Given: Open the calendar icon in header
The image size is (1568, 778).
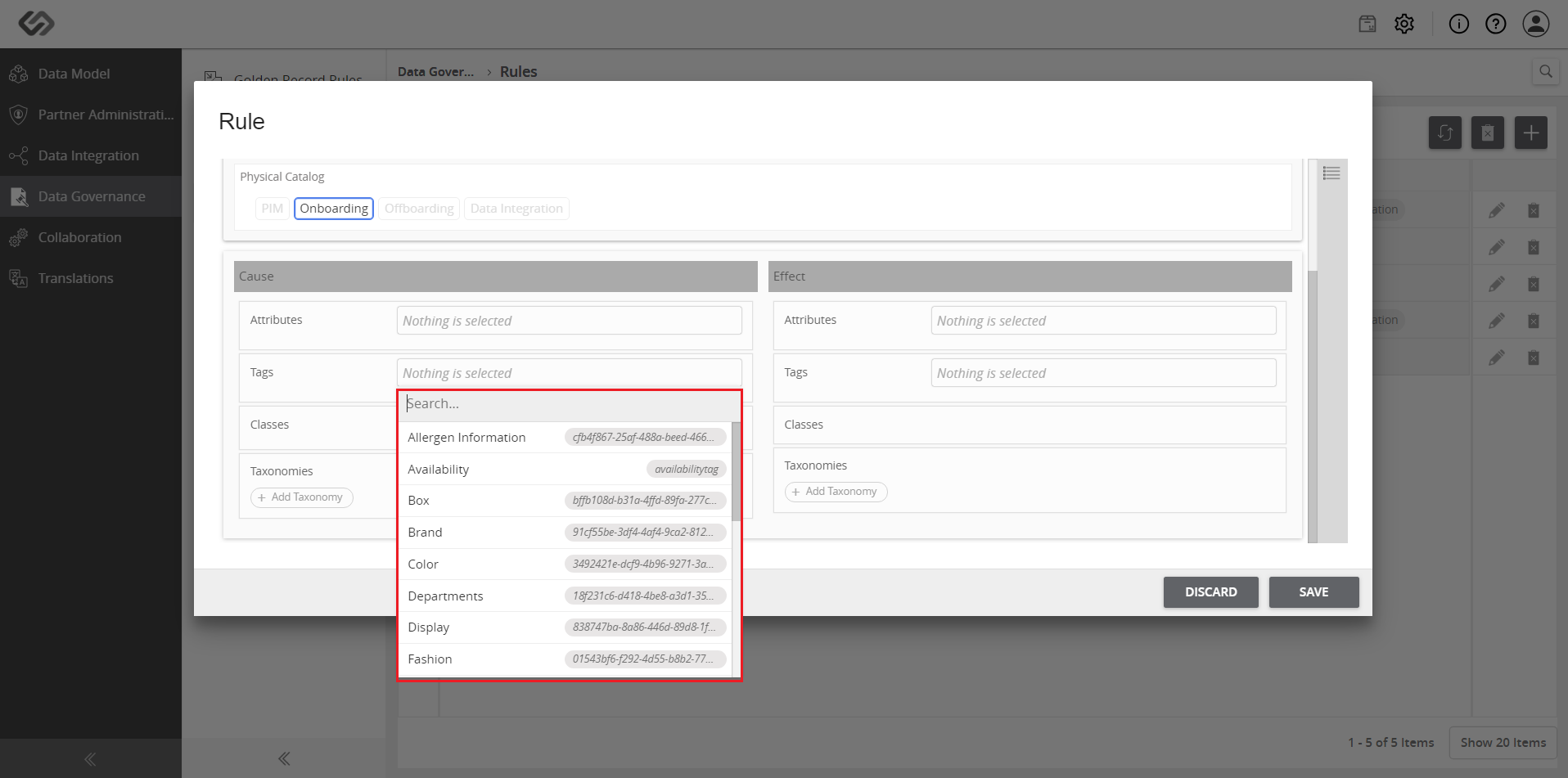Looking at the screenshot, I should [x=1367, y=24].
